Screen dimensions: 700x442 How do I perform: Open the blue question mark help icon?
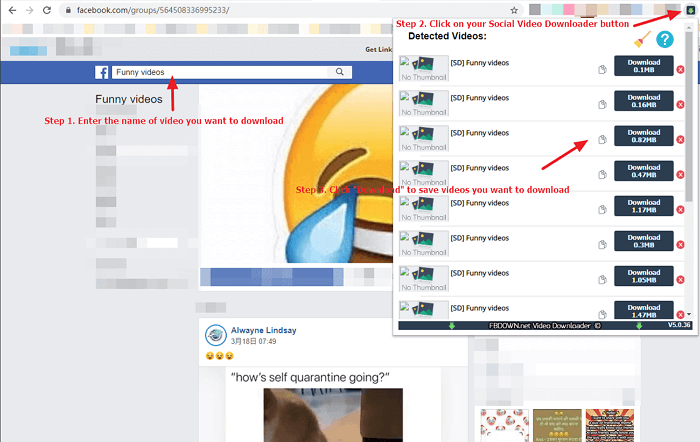(664, 40)
